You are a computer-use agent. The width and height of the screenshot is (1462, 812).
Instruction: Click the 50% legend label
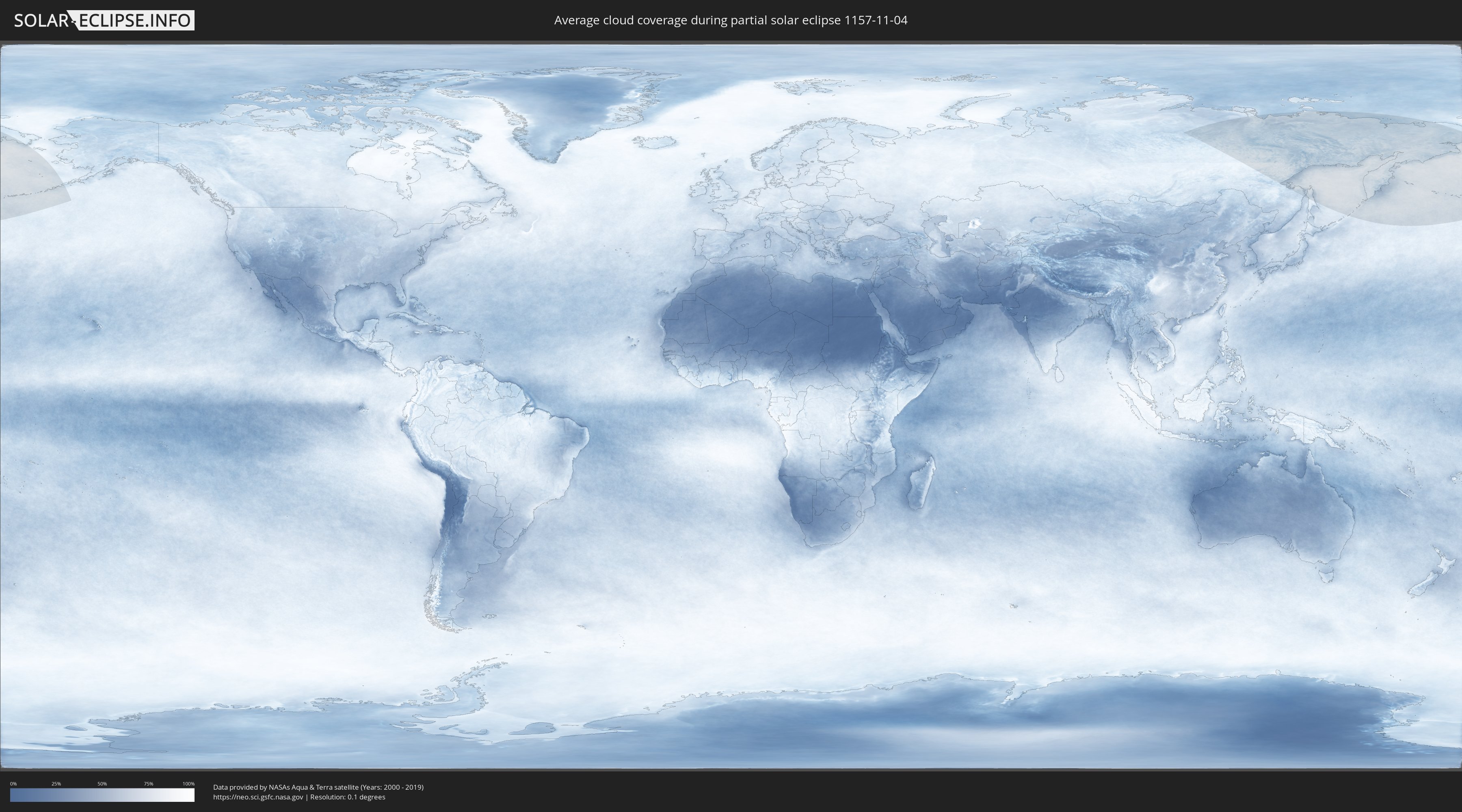pos(102,784)
